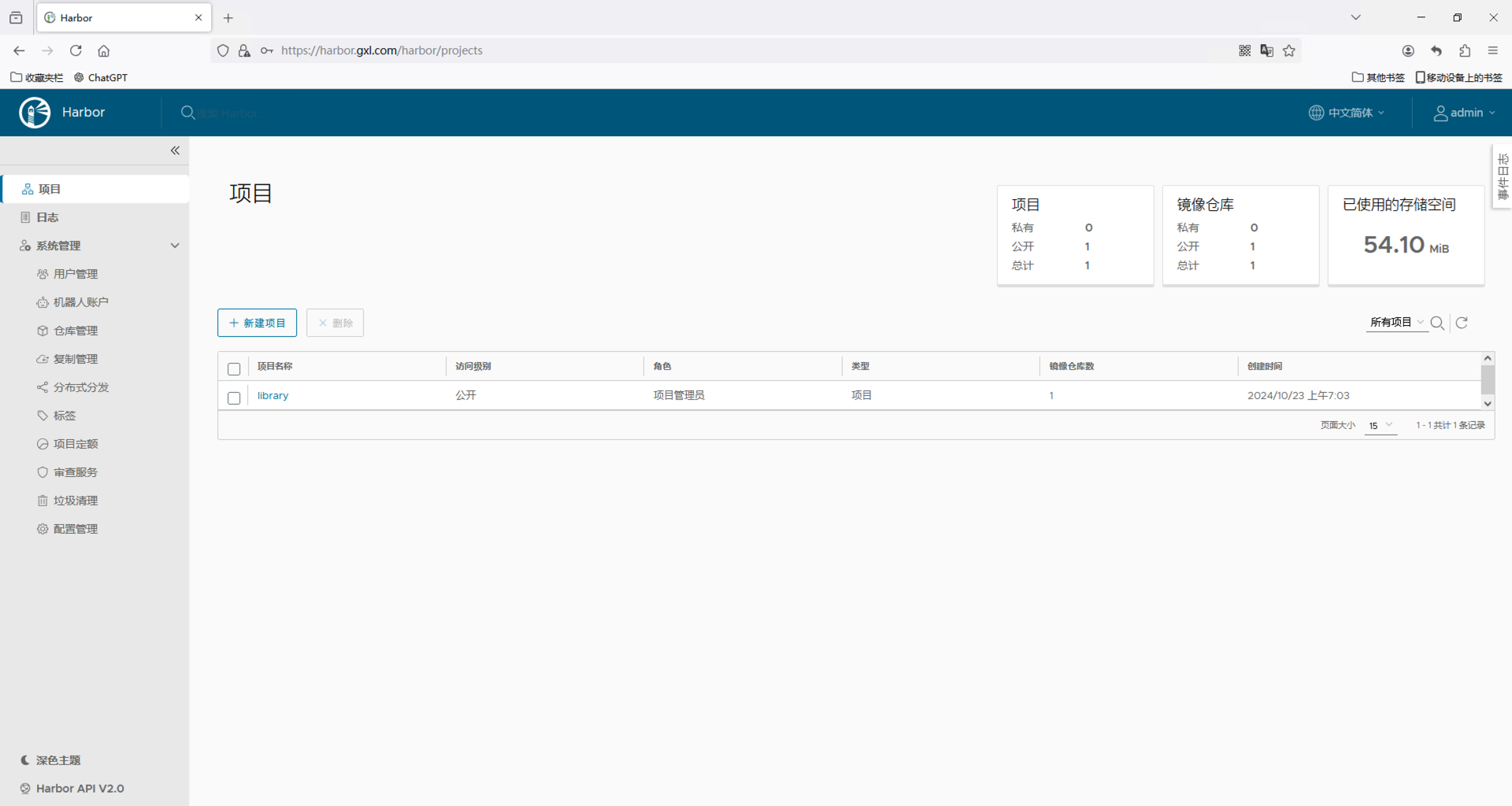
Task: Open a new browser tab
Action: pos(228,17)
